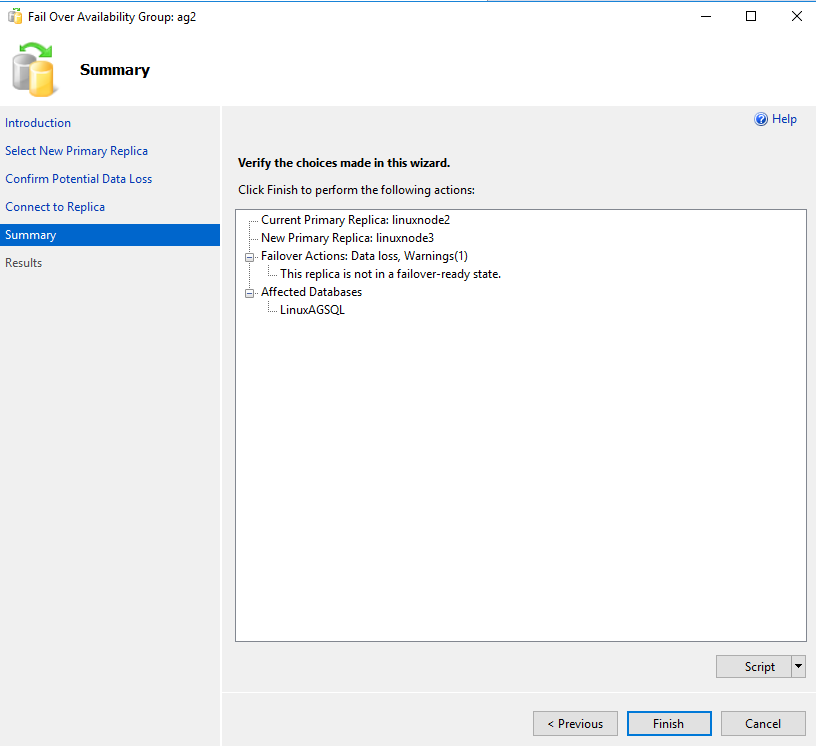Open the Introduction wizard page
Screen dimensions: 816x746
coord(38,123)
